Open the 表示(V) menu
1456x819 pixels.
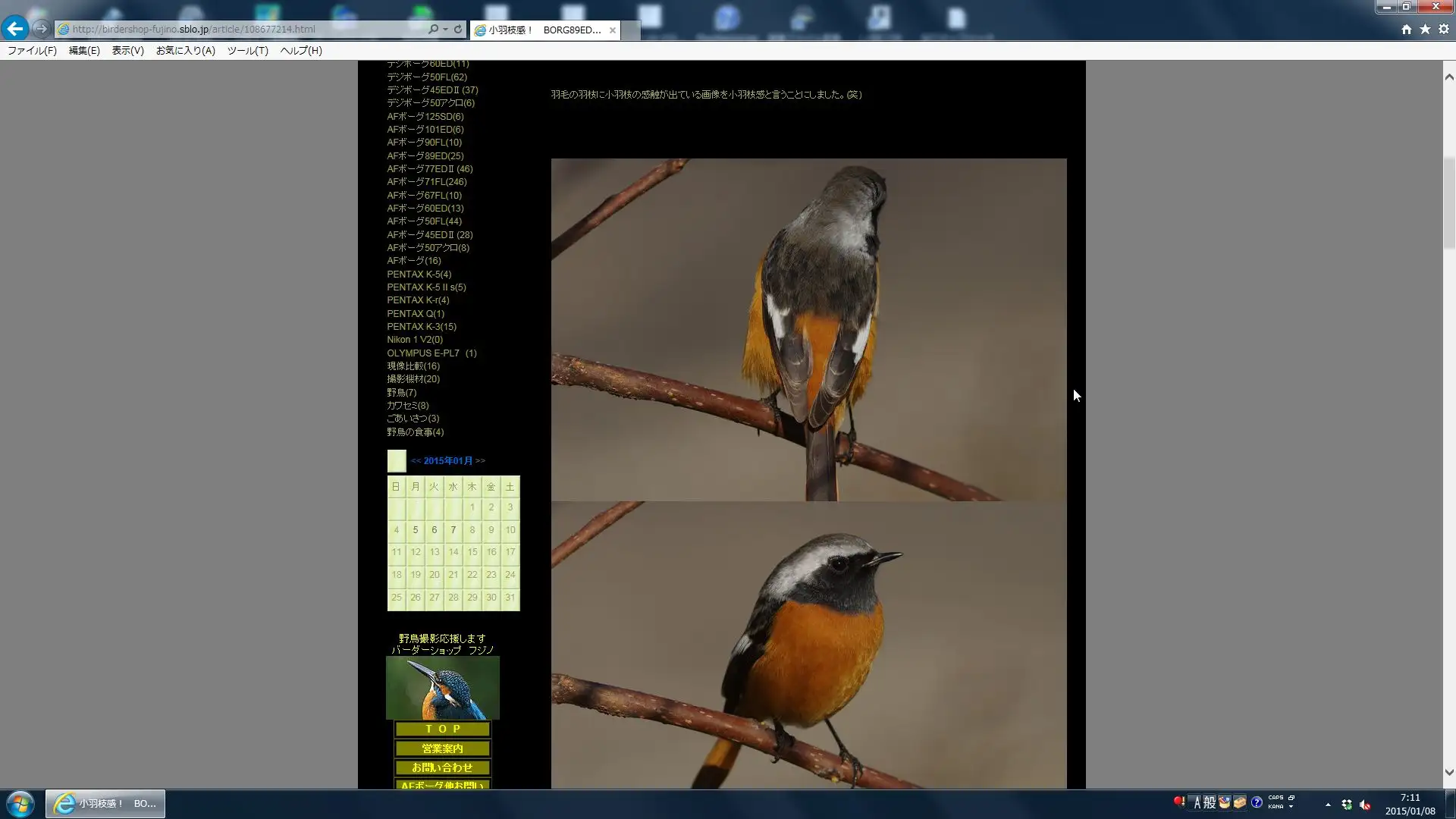(x=127, y=51)
